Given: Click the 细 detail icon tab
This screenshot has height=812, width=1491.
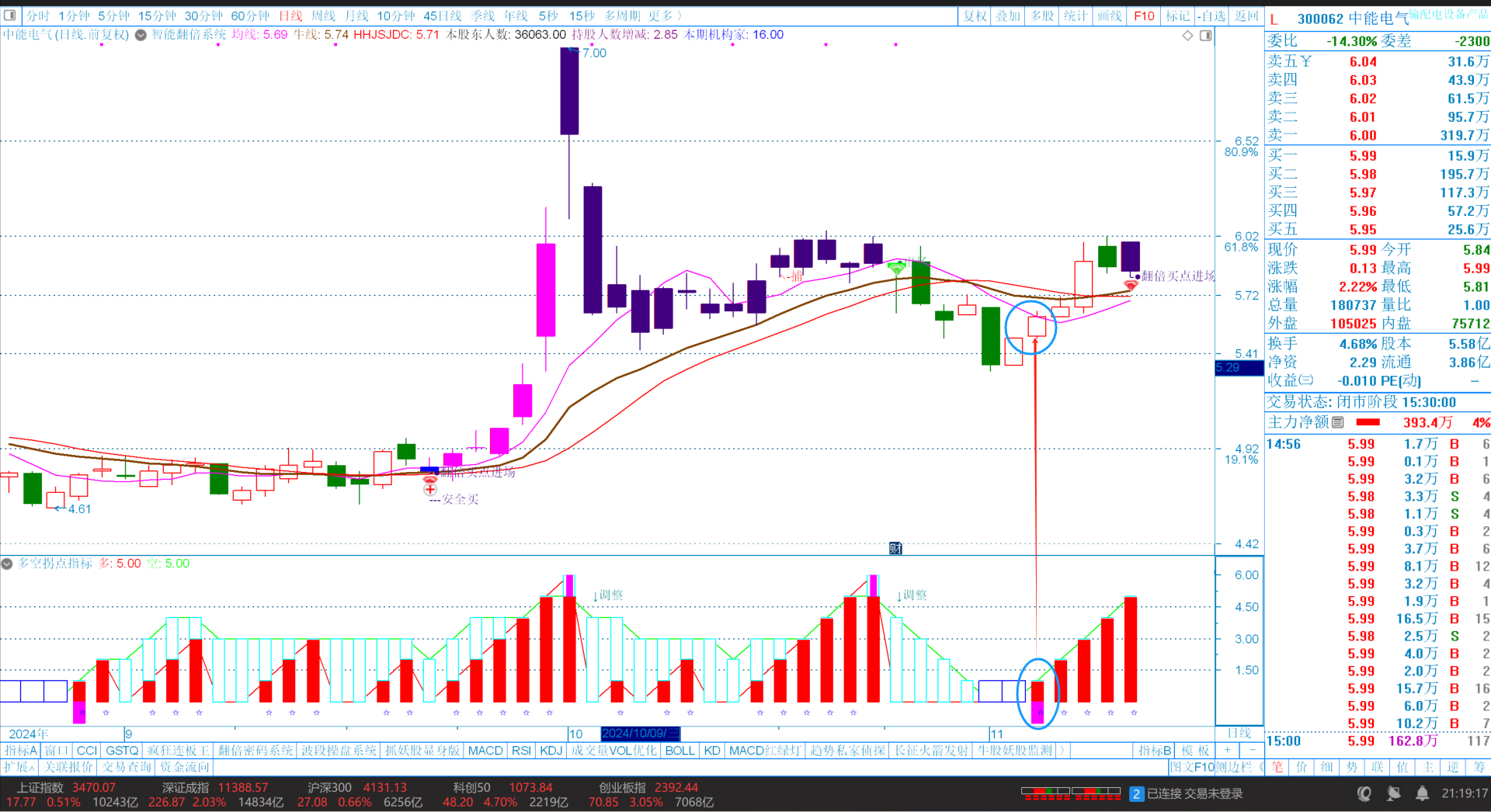Looking at the screenshot, I should click(x=1327, y=767).
